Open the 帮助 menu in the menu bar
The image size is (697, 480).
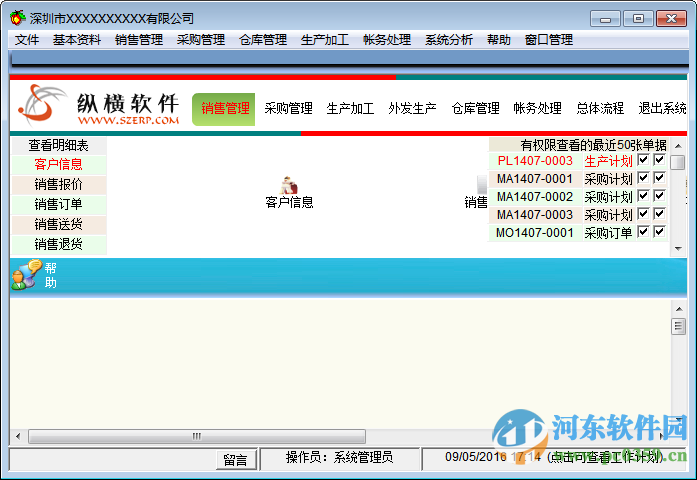[498, 40]
